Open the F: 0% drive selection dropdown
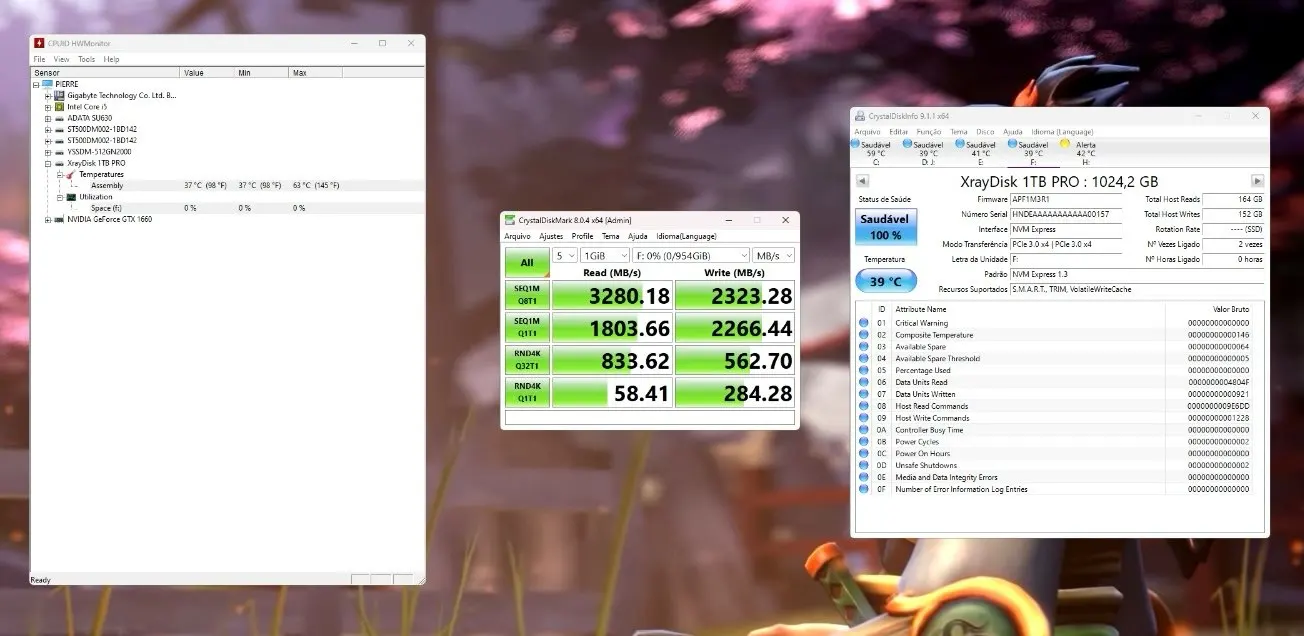 point(691,256)
